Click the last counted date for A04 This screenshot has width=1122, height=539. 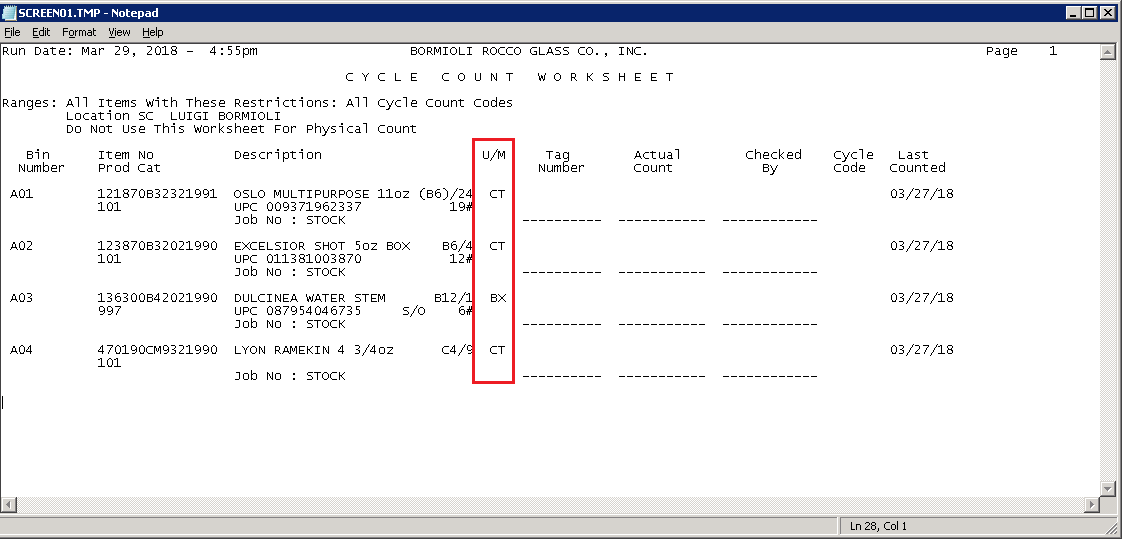(x=922, y=350)
